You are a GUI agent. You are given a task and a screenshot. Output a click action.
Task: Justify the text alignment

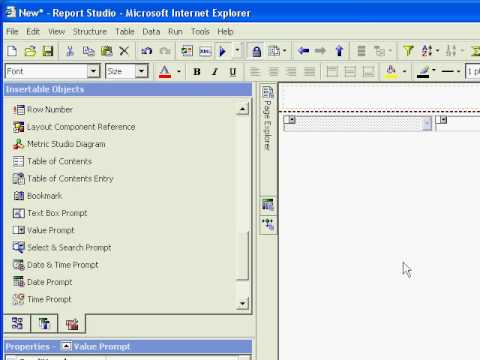[x=309, y=71]
